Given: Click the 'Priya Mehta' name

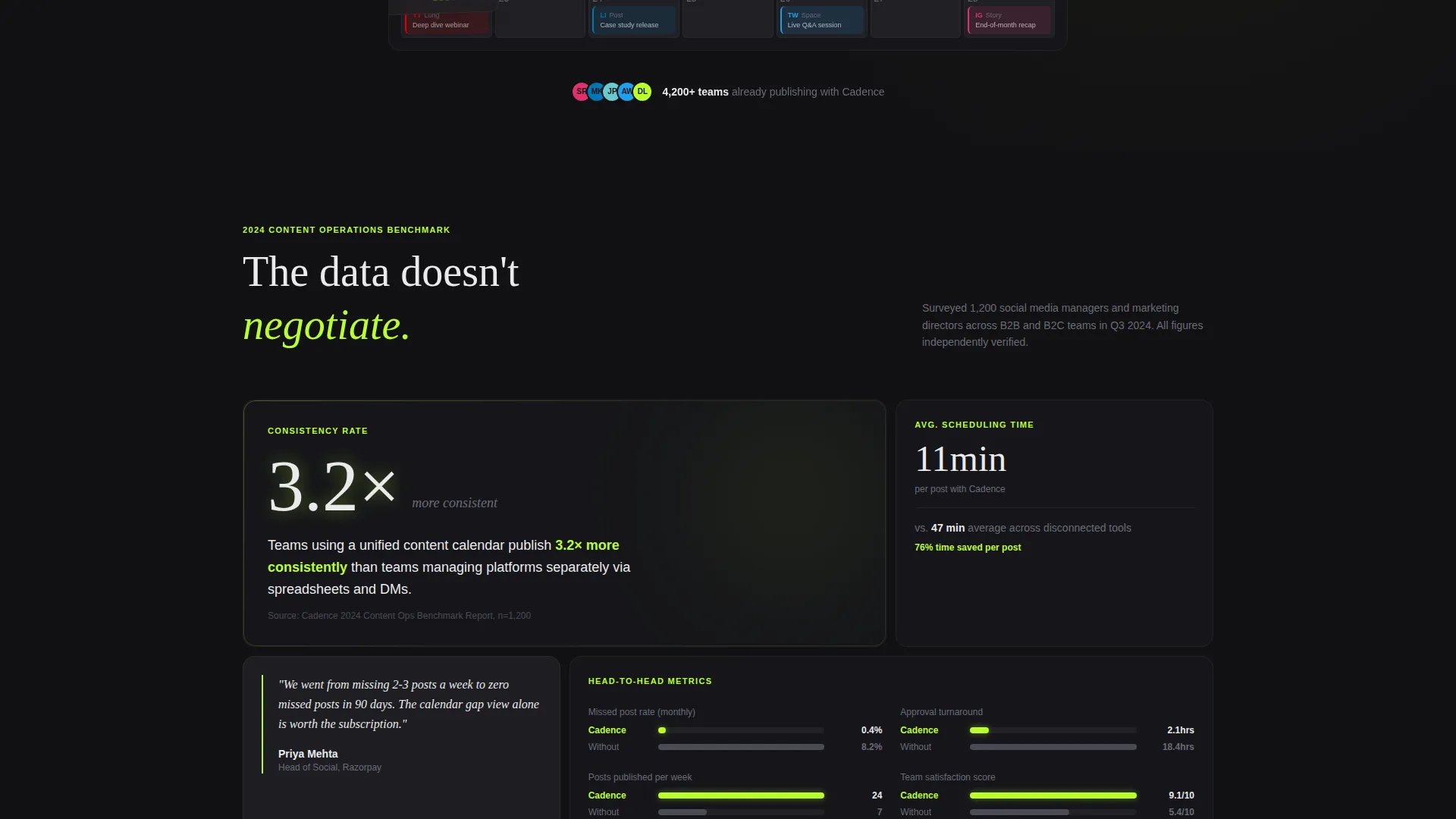Looking at the screenshot, I should 308,754.
